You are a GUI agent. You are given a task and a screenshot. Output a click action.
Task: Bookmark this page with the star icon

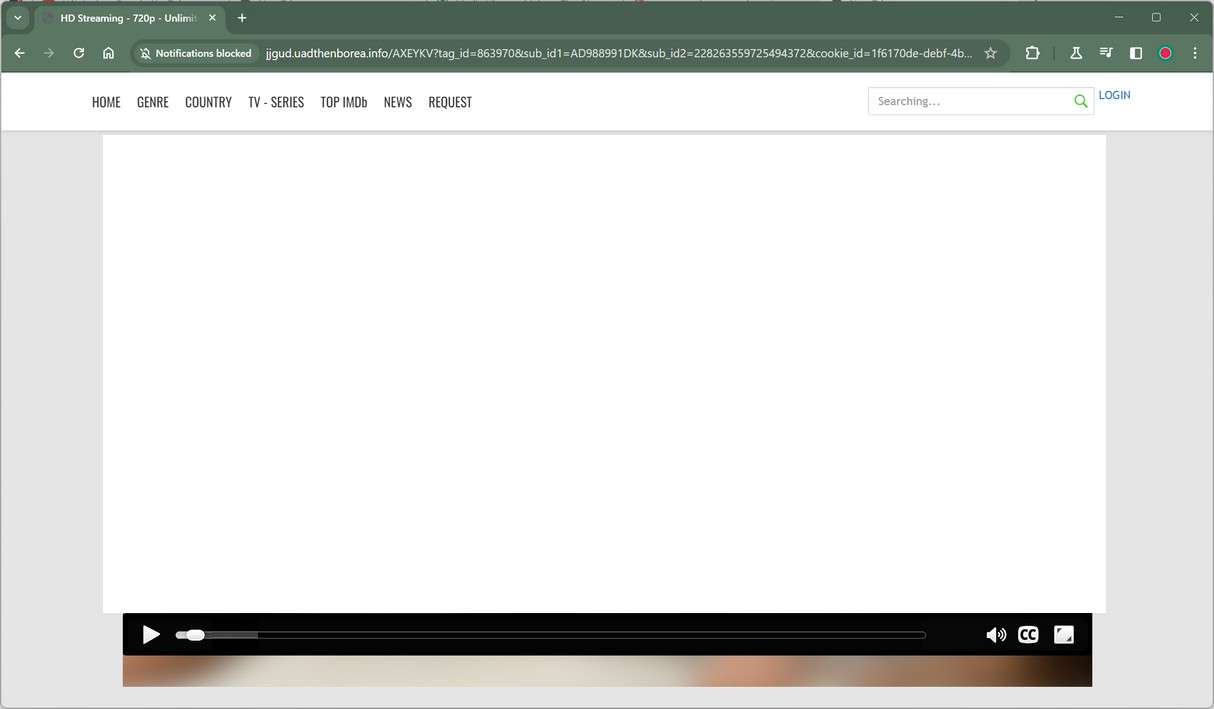point(990,53)
